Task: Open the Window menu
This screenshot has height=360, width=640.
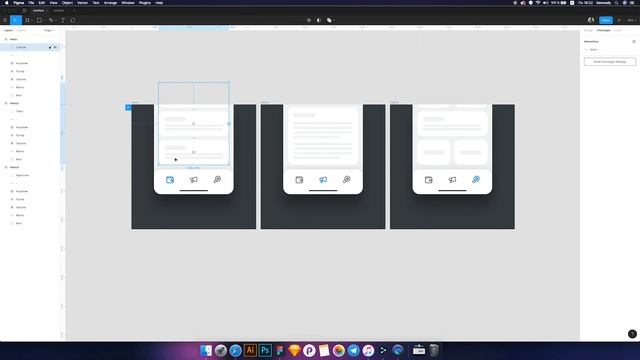Action: click(x=128, y=2)
